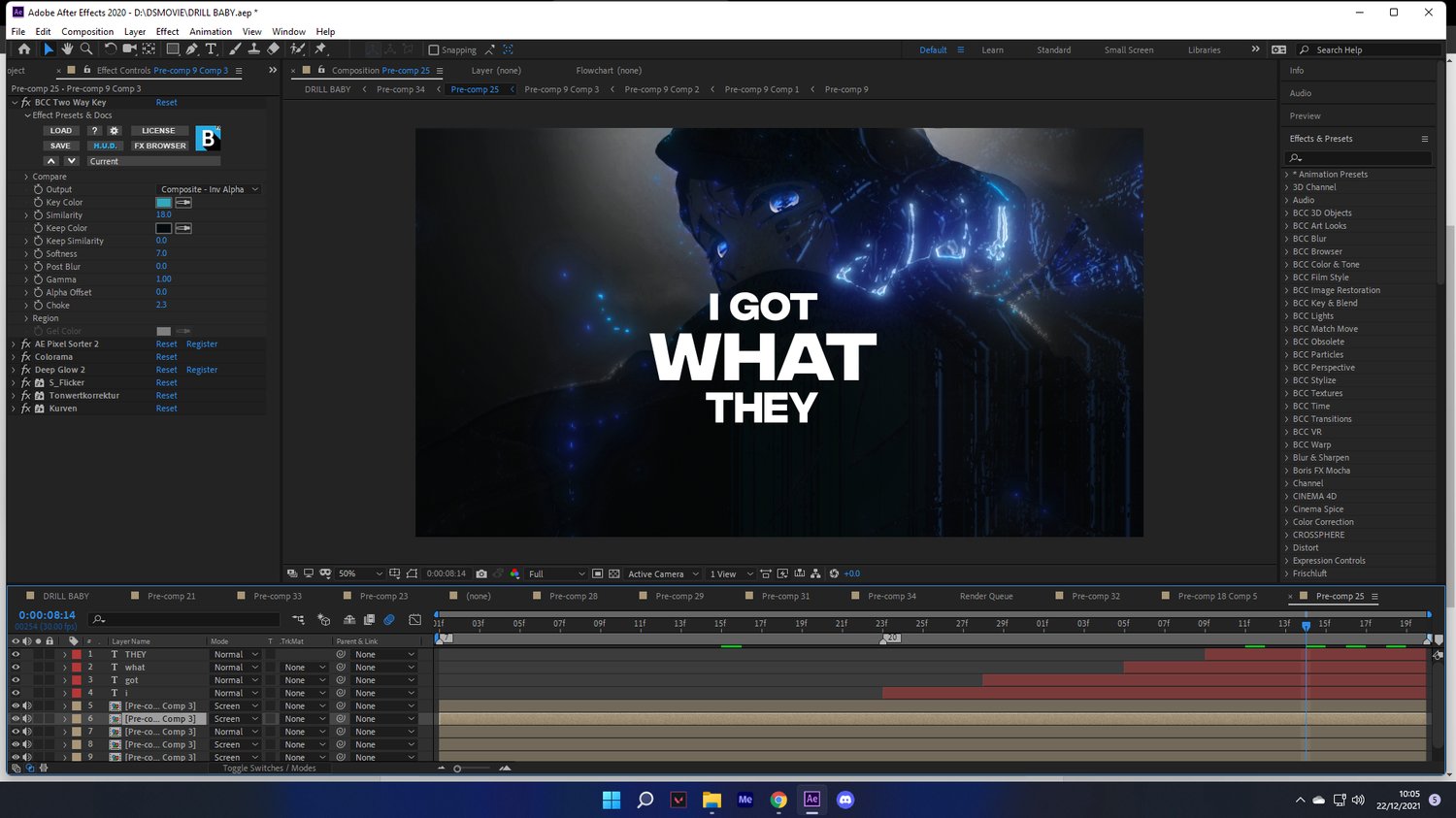Open the Graph Editor in timeline

[415, 619]
